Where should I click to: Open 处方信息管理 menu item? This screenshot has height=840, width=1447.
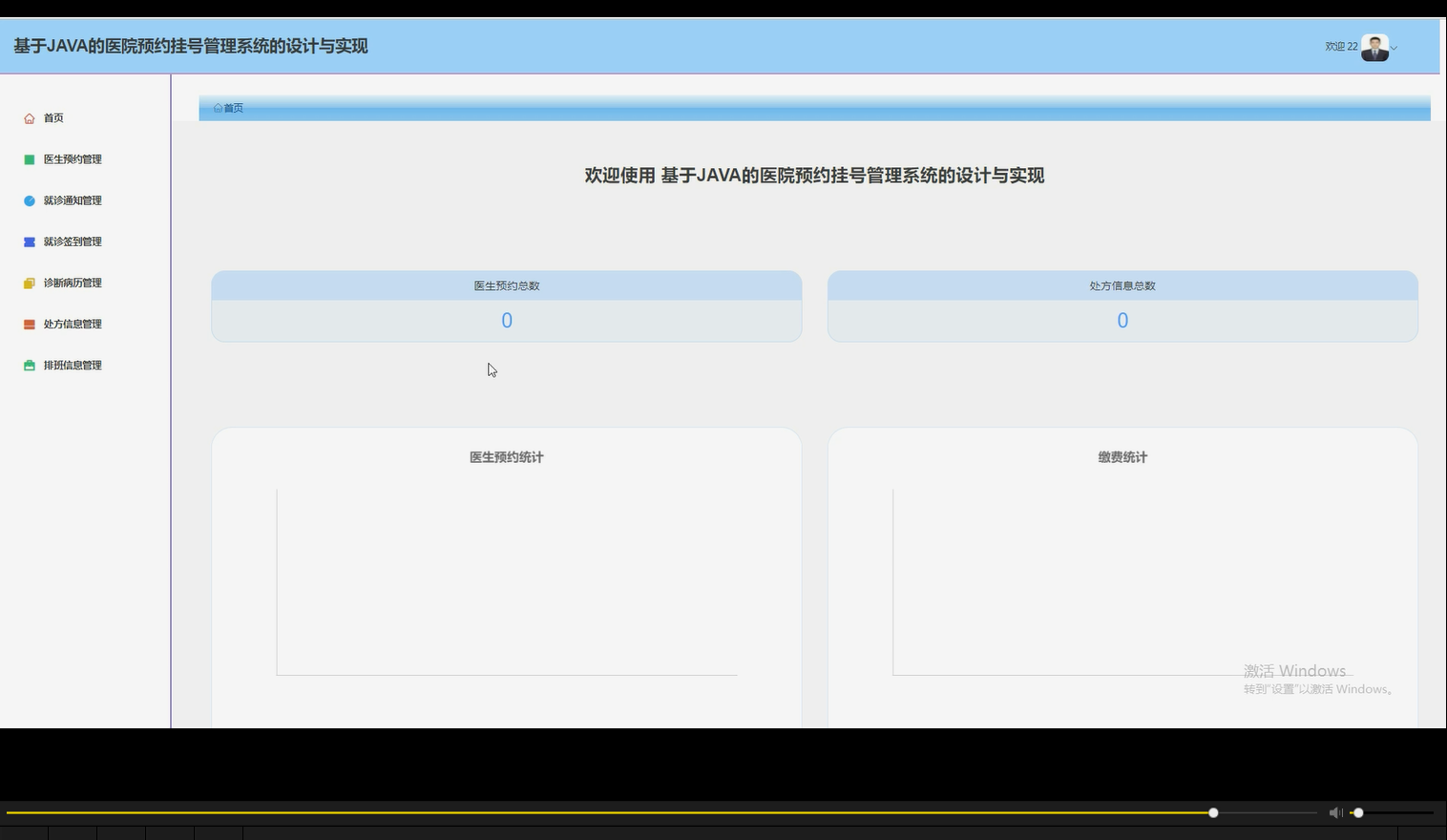(73, 325)
